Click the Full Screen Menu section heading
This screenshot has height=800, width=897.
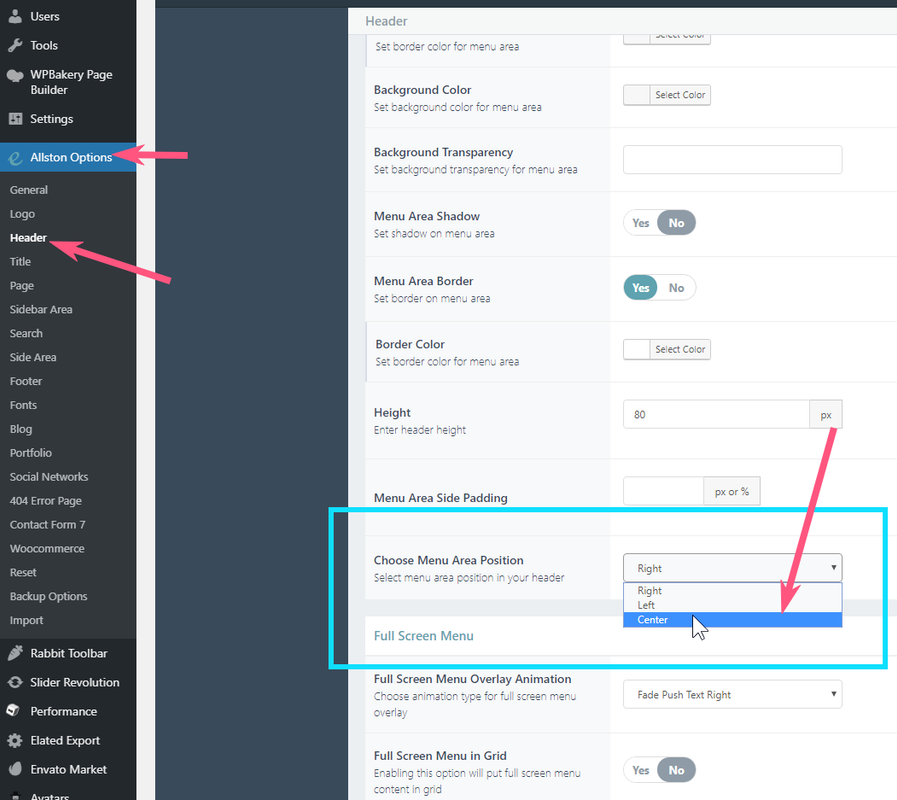(423, 636)
